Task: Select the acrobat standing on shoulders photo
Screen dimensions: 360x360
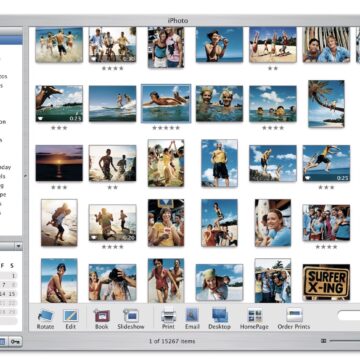Action: [x=219, y=223]
